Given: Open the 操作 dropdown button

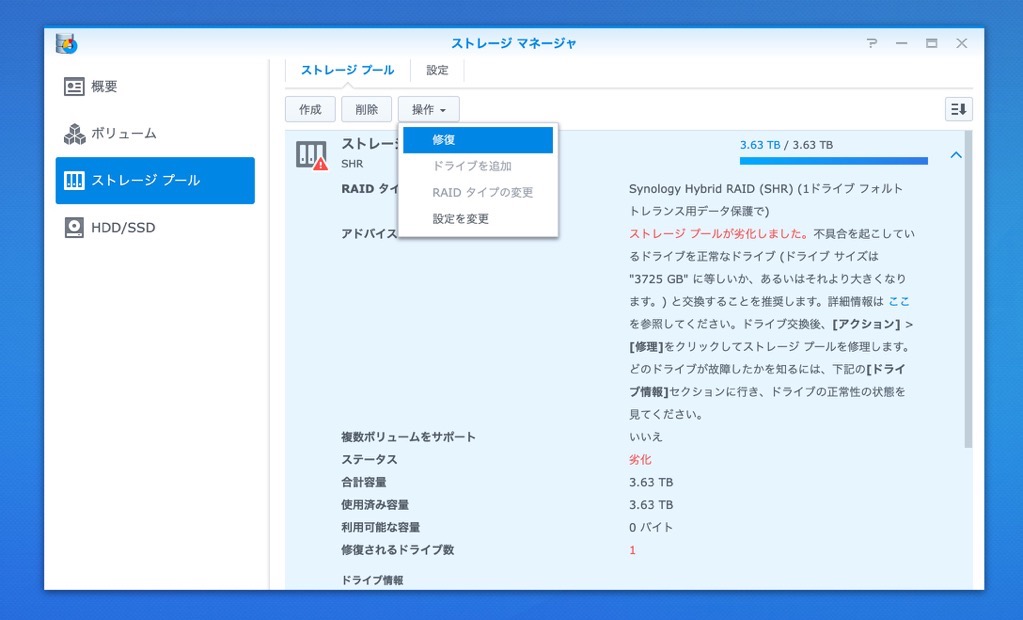Looking at the screenshot, I should pyautogui.click(x=429, y=110).
